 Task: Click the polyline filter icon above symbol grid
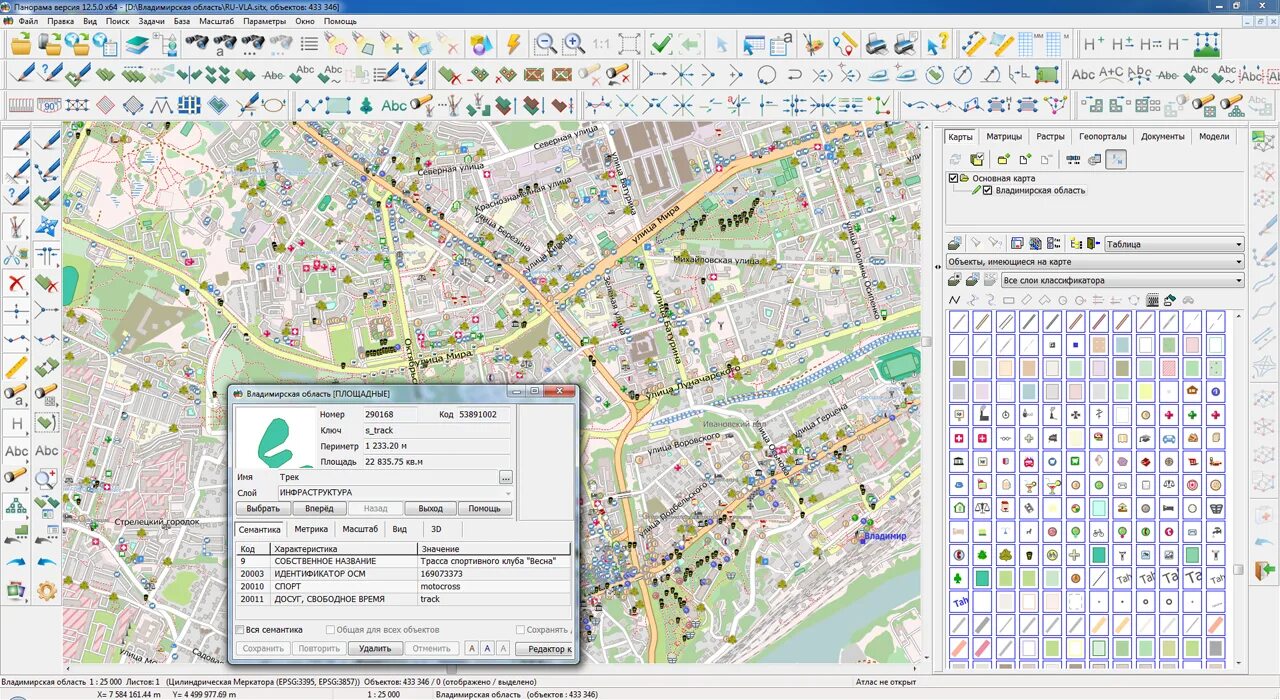pyautogui.click(x=955, y=300)
